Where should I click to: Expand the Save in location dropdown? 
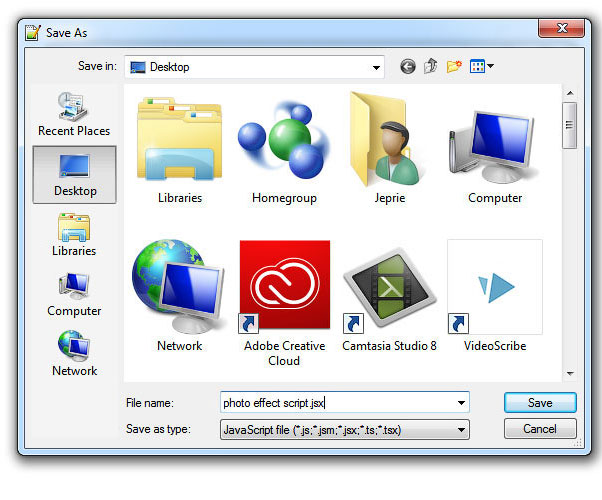376,67
